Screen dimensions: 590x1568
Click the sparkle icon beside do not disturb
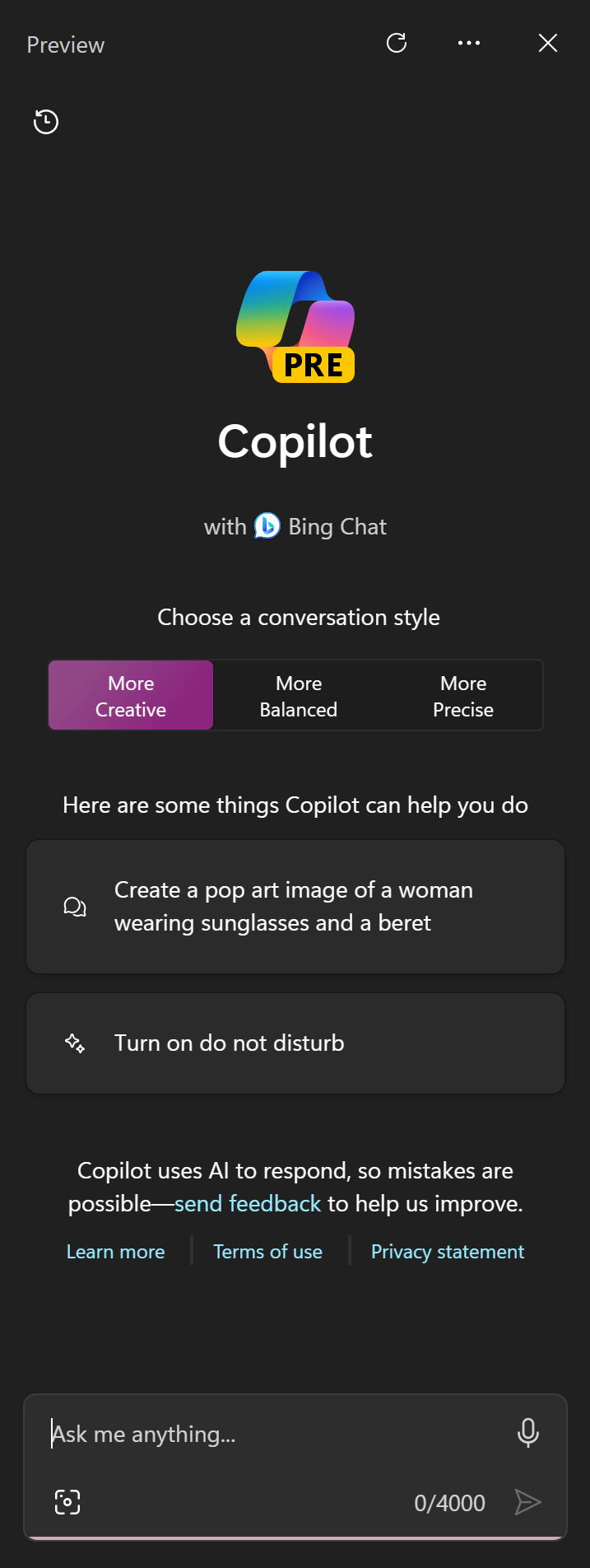click(x=75, y=1043)
